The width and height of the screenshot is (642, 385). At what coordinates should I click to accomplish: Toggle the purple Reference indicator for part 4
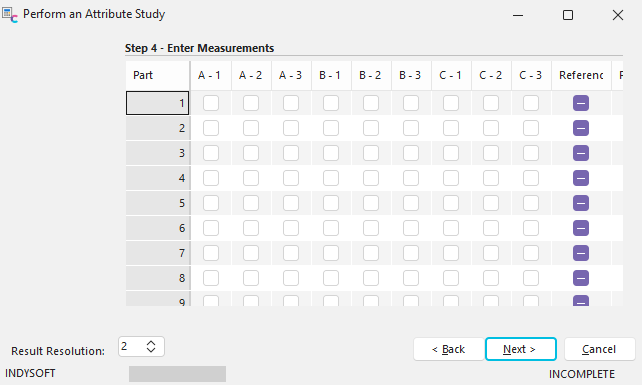(x=581, y=178)
